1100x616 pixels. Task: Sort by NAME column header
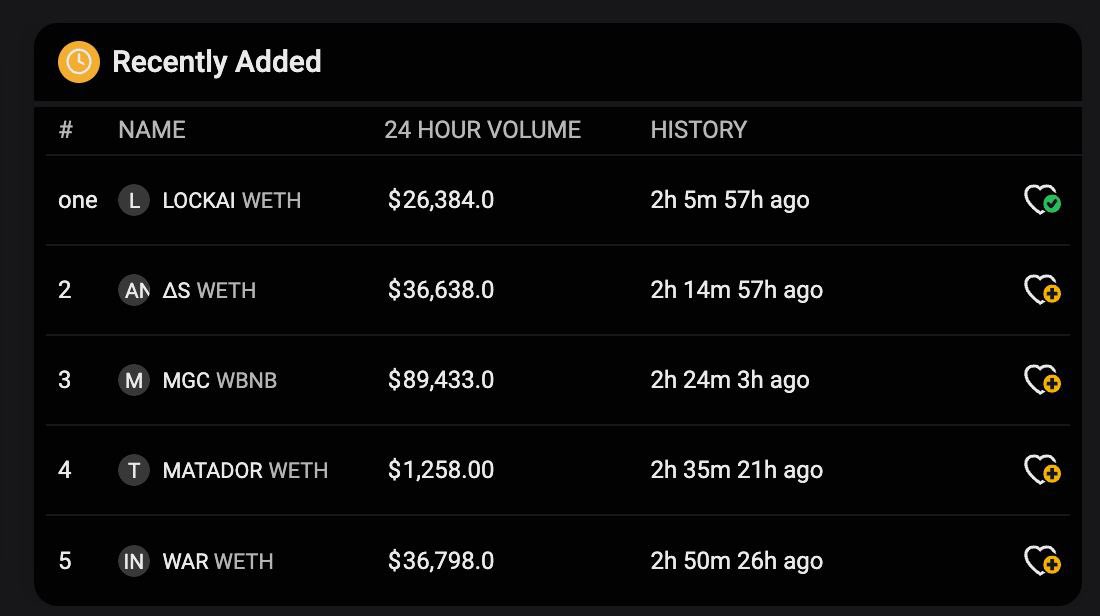152,130
